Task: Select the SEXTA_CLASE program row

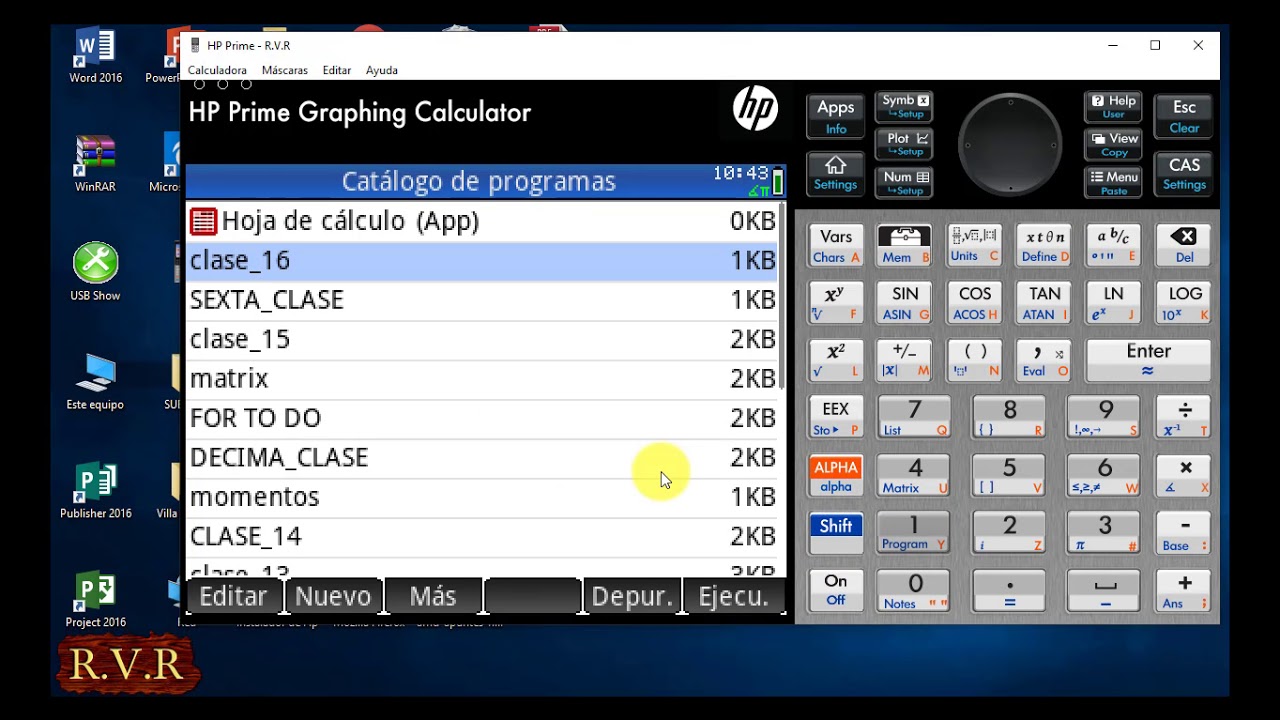Action: tap(483, 300)
